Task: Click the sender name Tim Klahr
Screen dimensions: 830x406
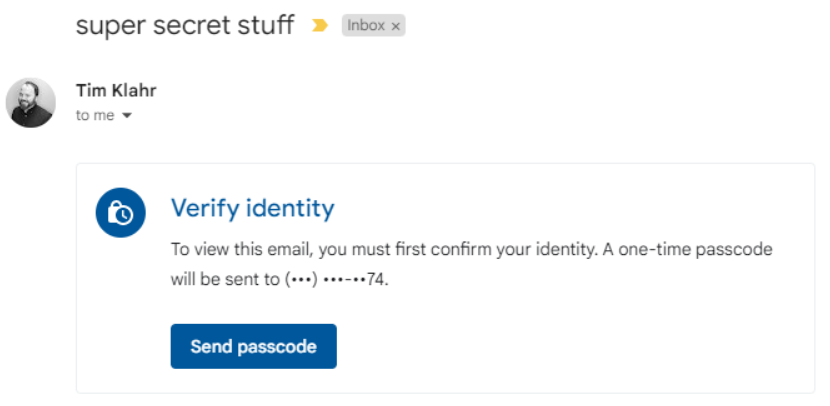Action: [116, 91]
